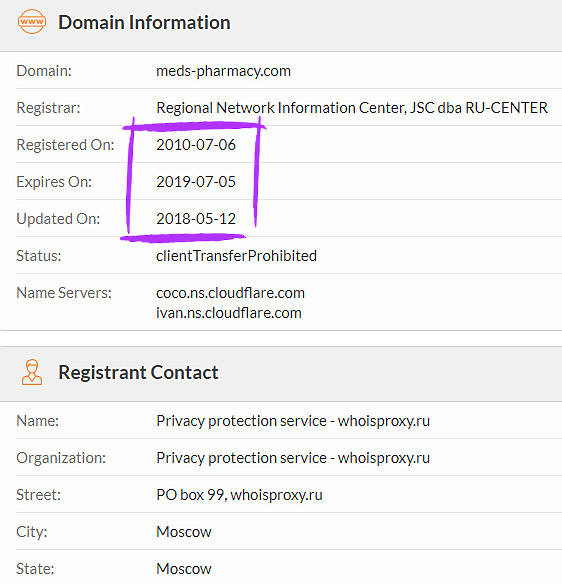Select the registered date 2010-07-06
This screenshot has height=584, width=562.
tap(196, 145)
